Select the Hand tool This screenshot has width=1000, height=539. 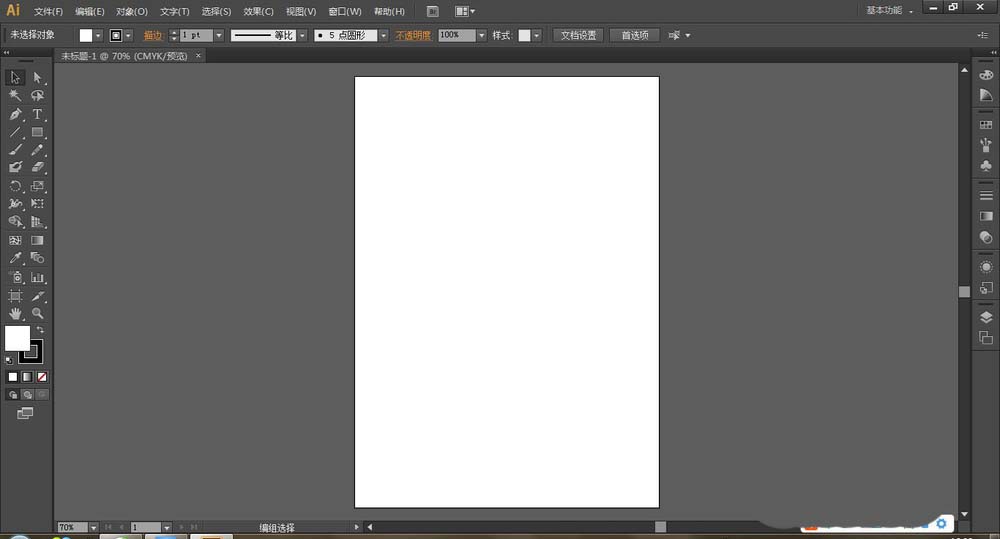(15, 313)
